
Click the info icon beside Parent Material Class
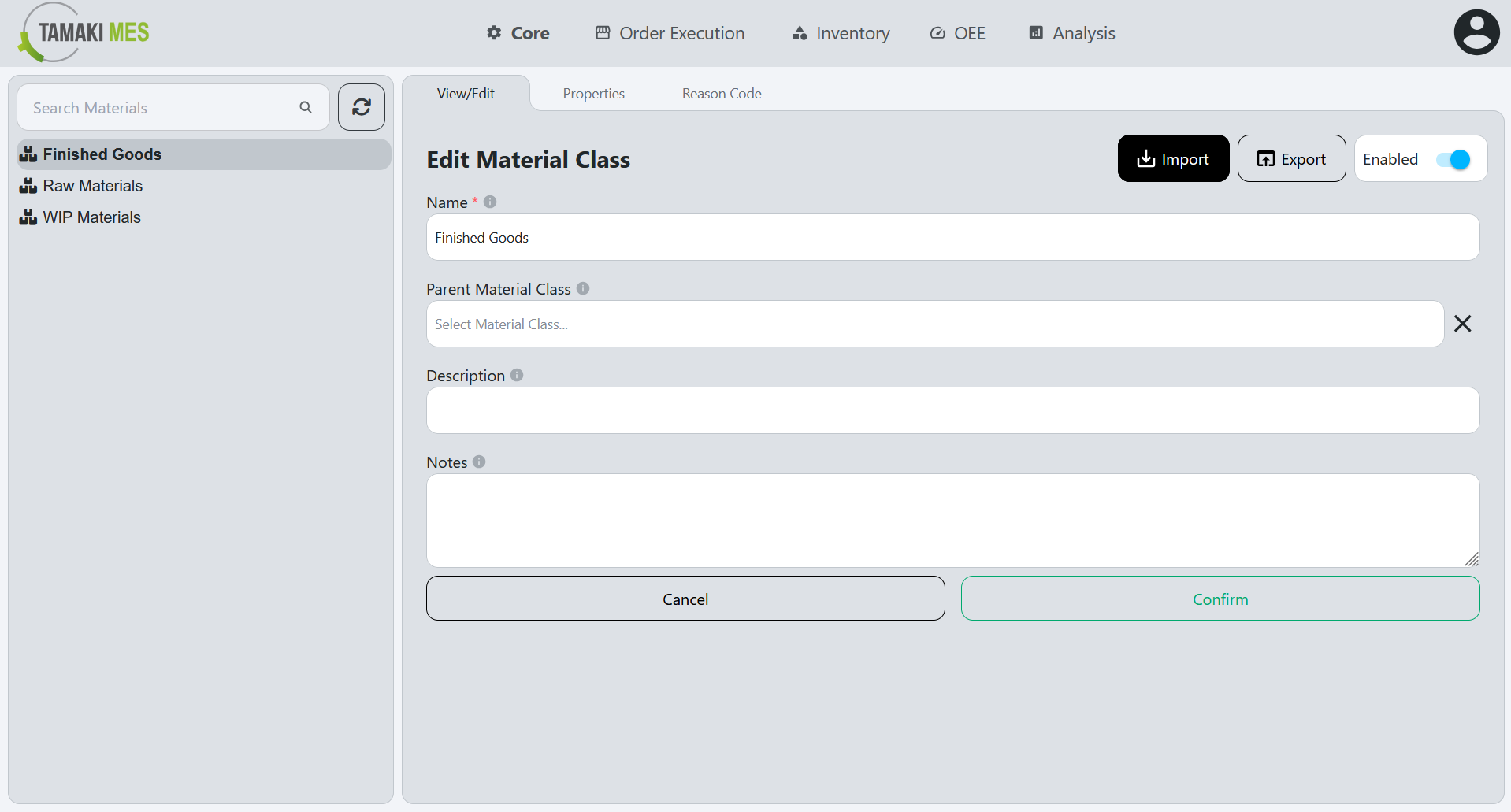point(583,287)
